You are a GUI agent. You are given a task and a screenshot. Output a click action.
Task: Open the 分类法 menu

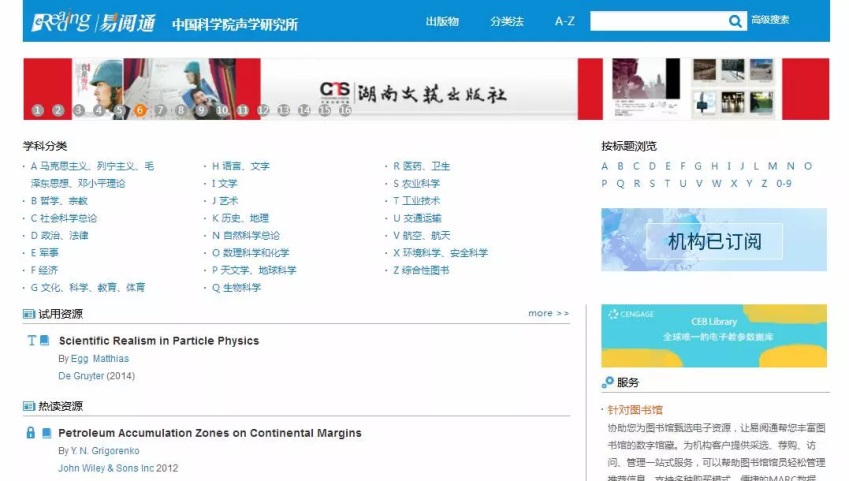[x=507, y=21]
